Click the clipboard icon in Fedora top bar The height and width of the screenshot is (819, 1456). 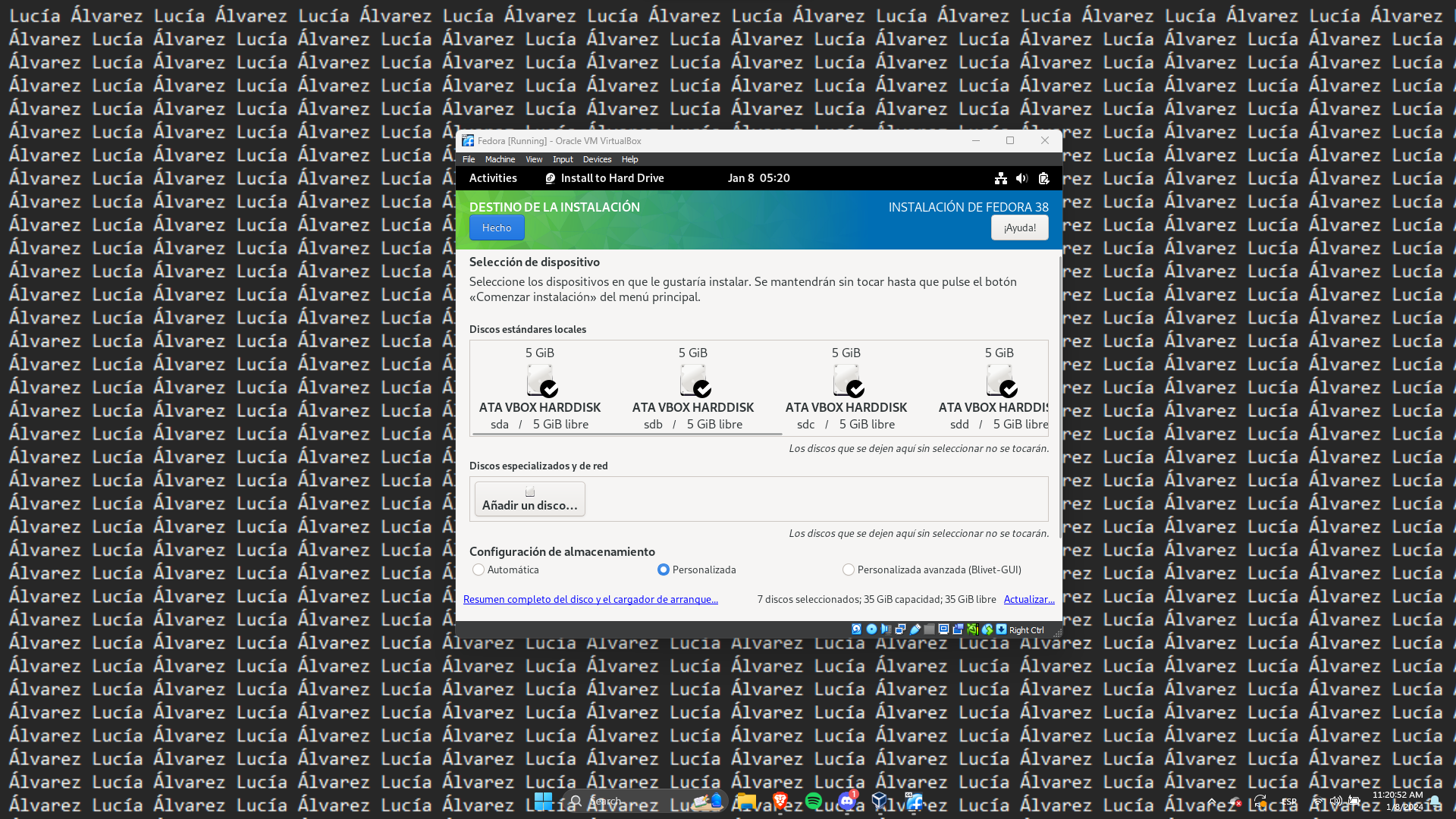point(1043,178)
